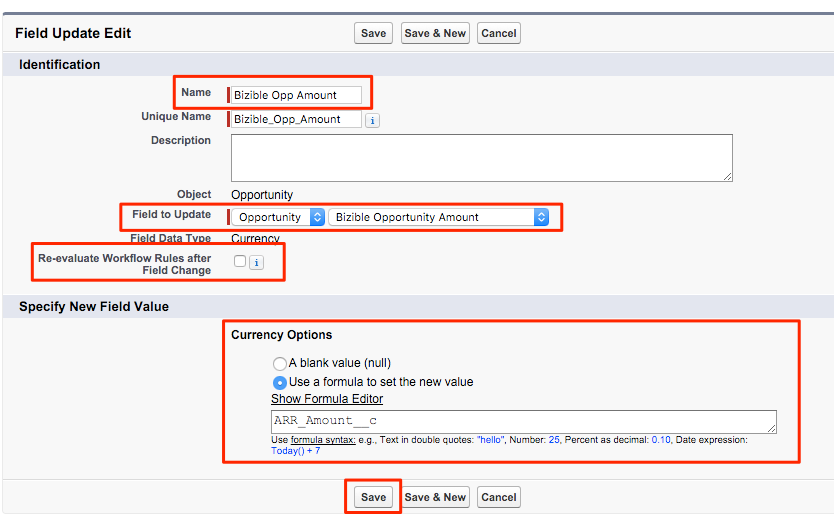This screenshot has height=519, width=834.
Task: Click the formula text box with ARR_Amount__c
Action: 523,421
